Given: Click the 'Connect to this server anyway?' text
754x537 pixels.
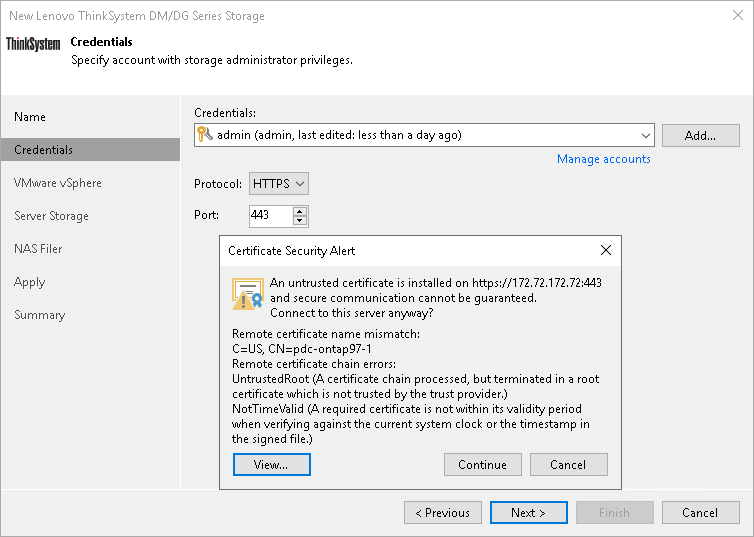Looking at the screenshot, I should [x=352, y=312].
